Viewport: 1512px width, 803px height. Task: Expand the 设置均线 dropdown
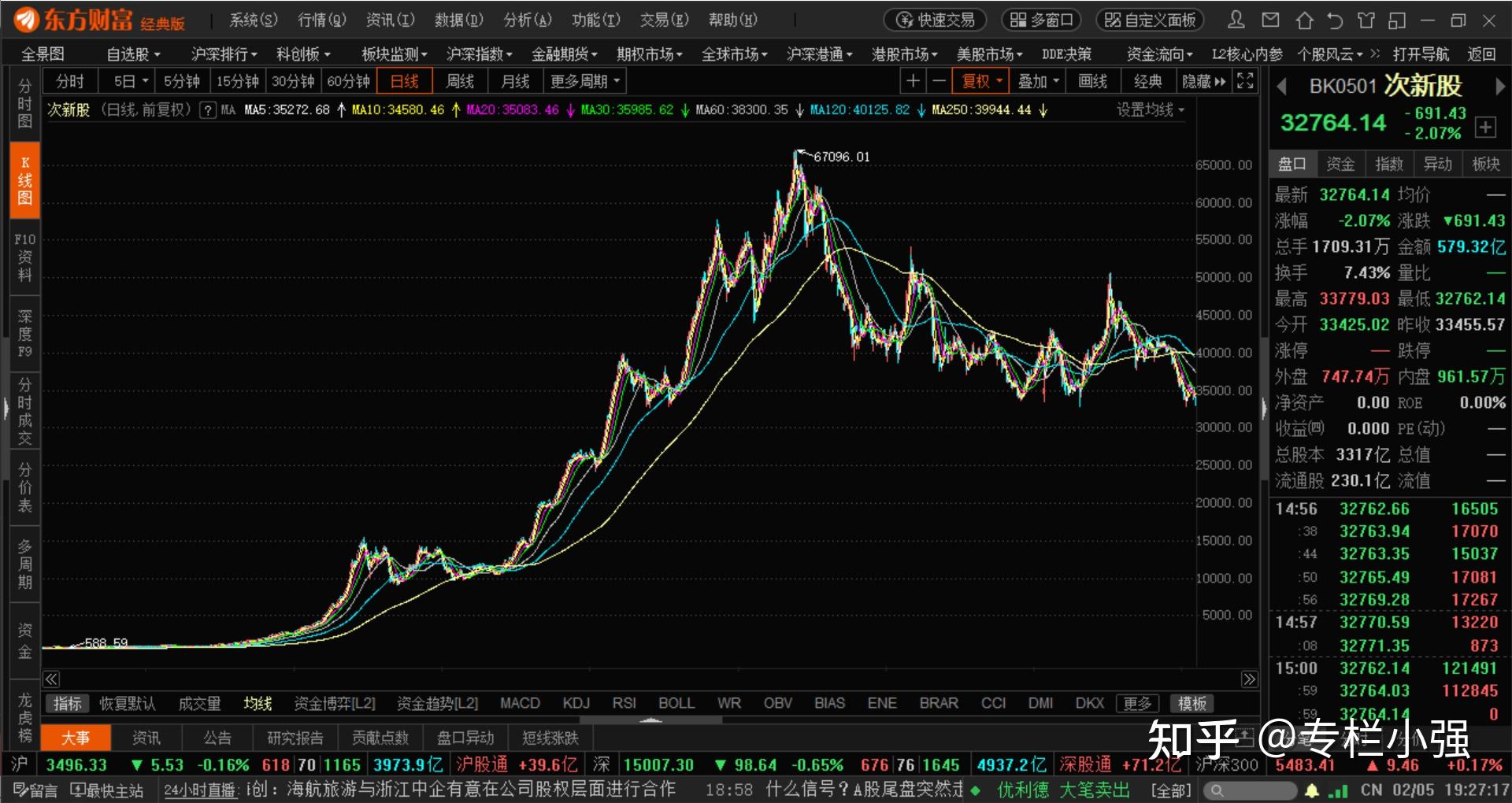[1151, 110]
